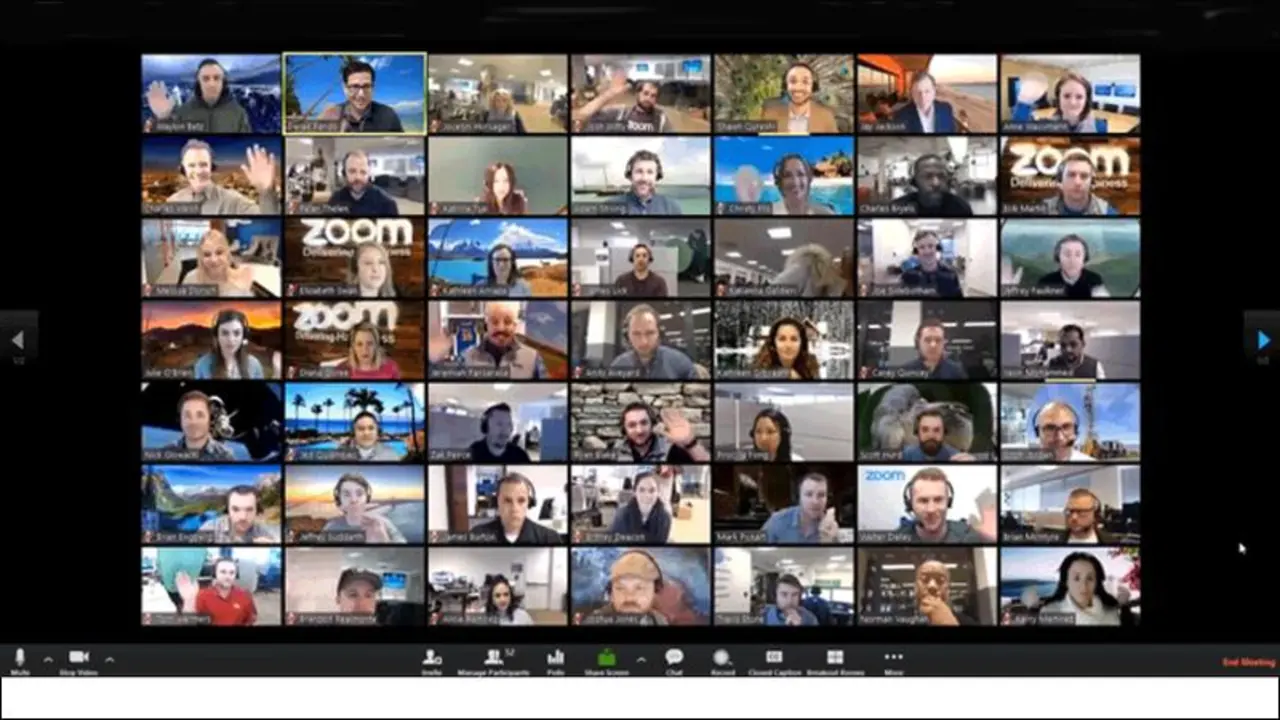Open the audio options chevron next to Mute
1280x720 pixels.
coord(47,659)
